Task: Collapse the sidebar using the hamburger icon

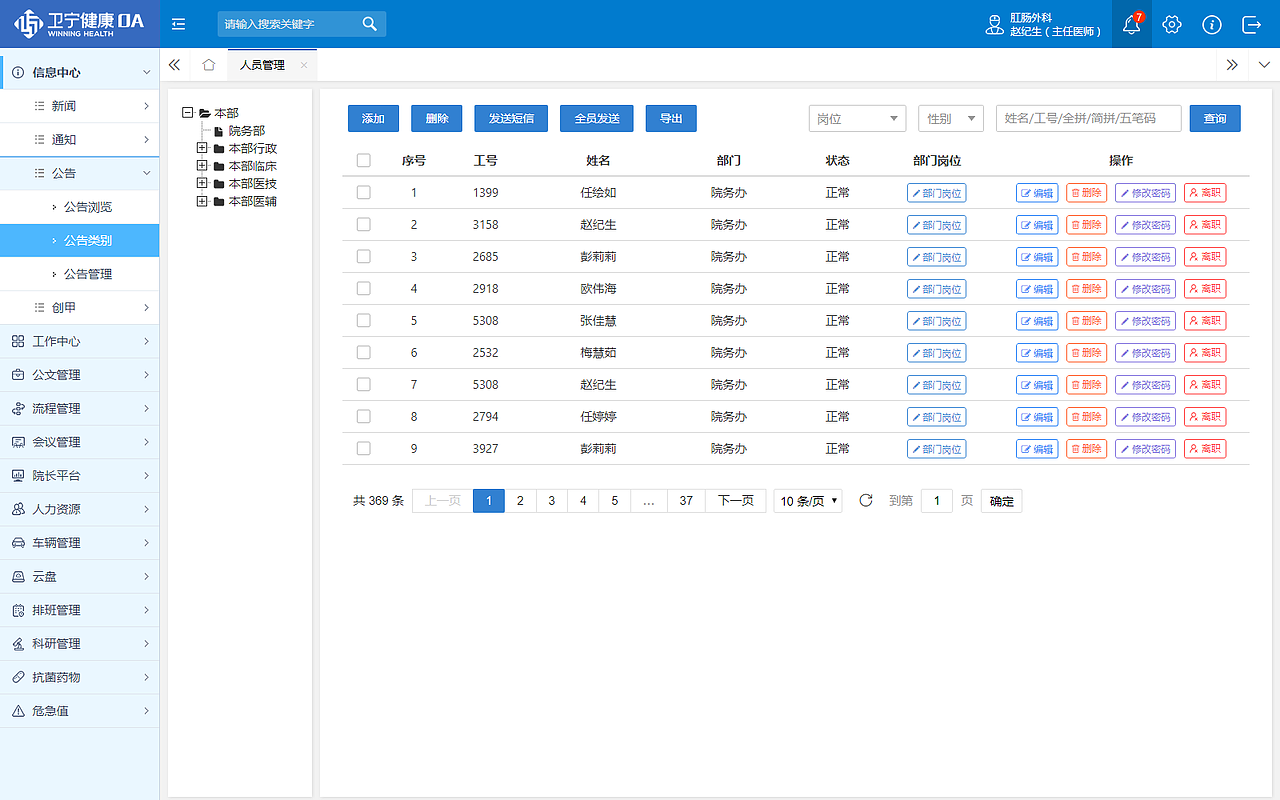Action: click(178, 24)
